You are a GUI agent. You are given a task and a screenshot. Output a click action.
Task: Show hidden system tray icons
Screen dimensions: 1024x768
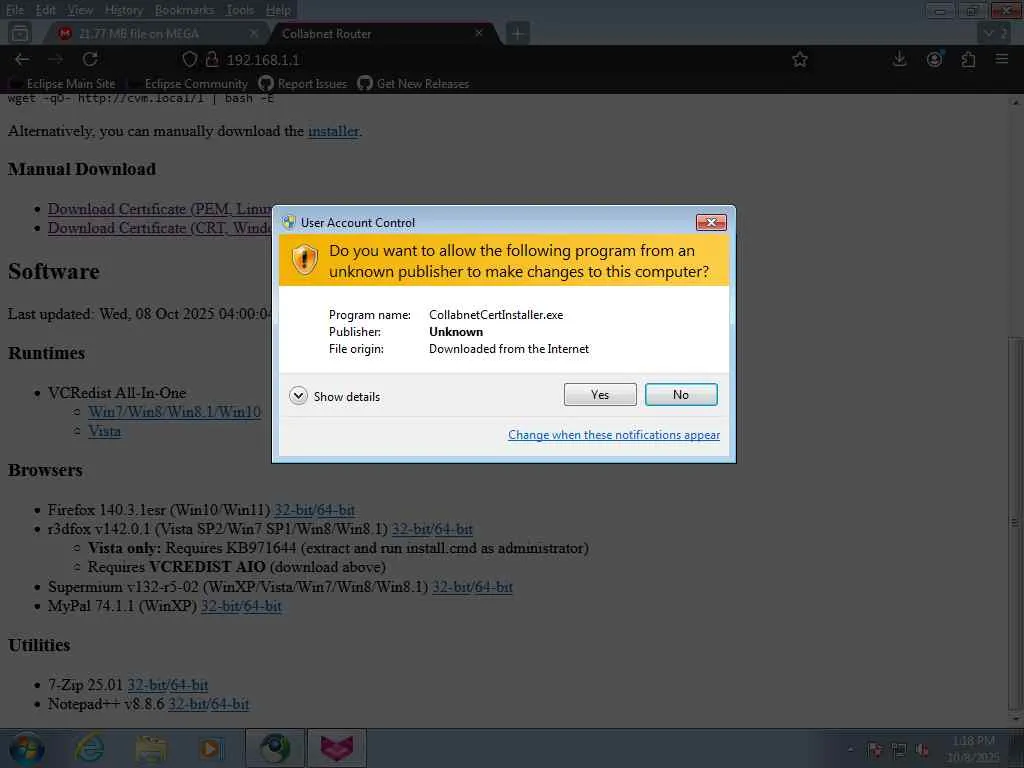click(850, 750)
